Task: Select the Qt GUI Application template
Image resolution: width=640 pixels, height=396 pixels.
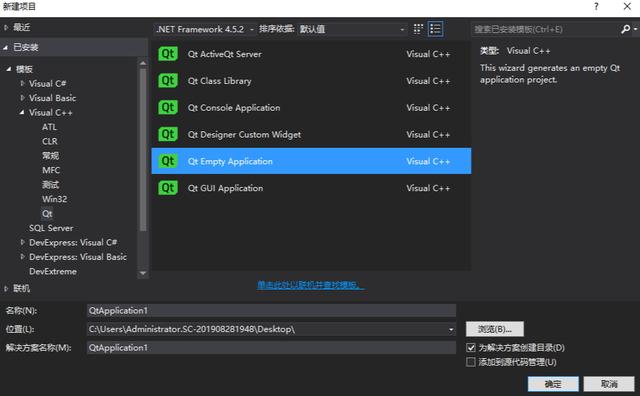Action: click(311, 188)
